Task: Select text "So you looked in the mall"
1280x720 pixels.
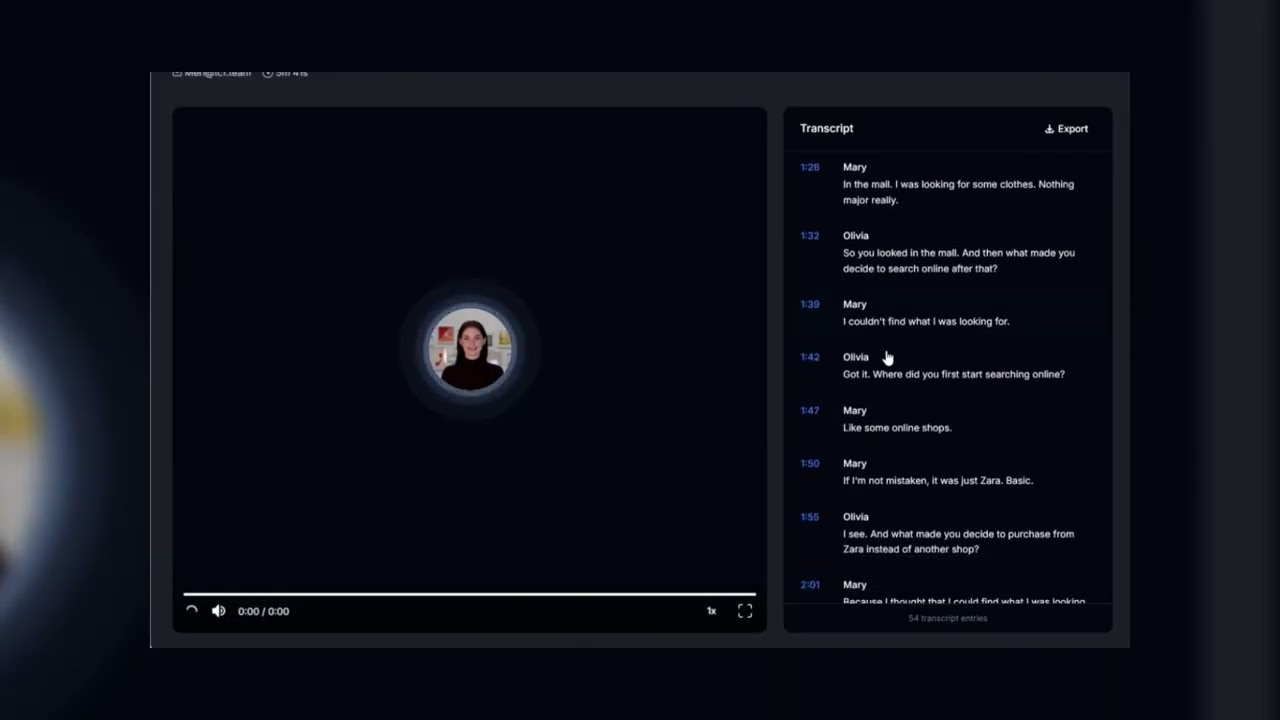Action: 899,253
